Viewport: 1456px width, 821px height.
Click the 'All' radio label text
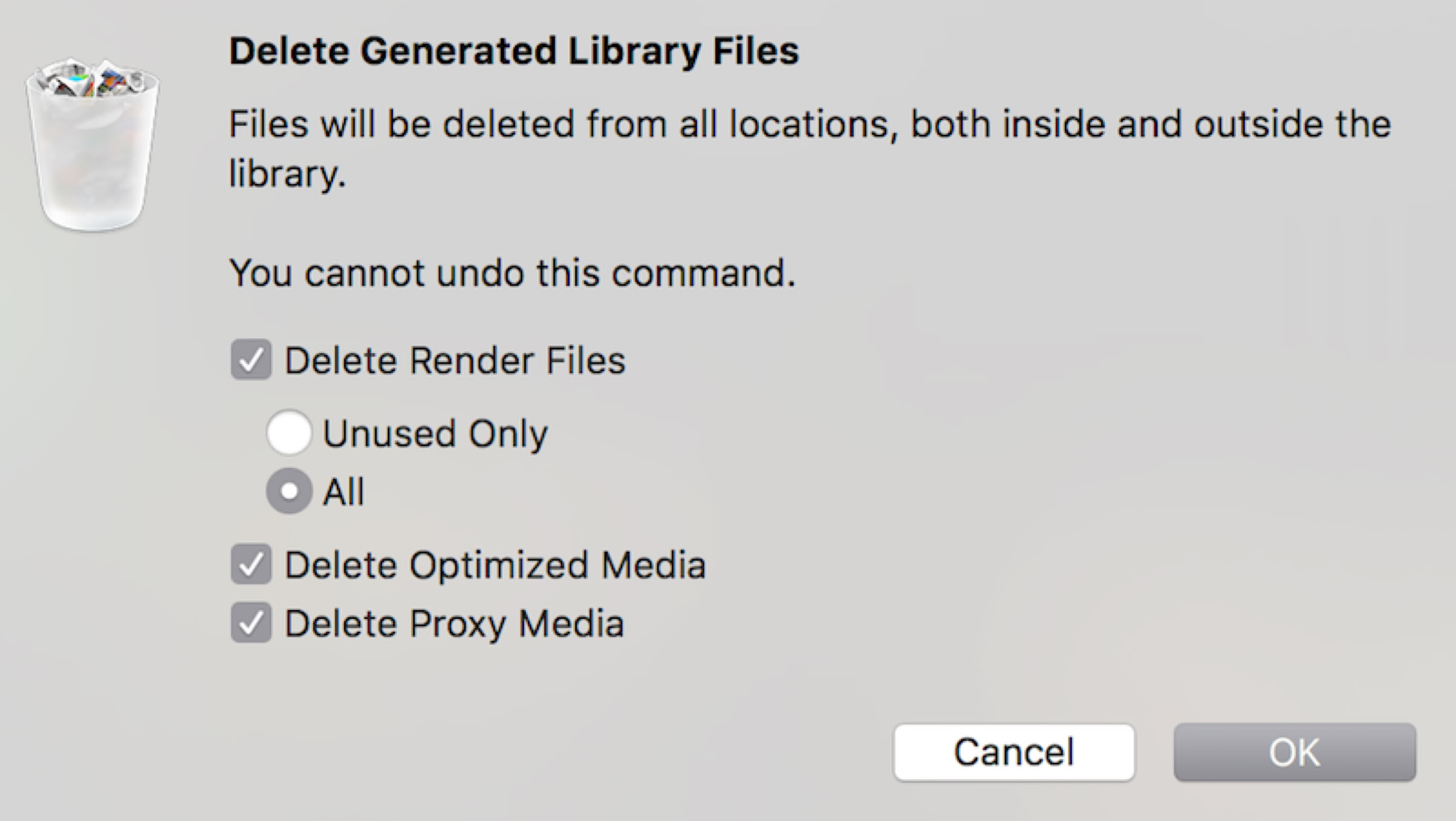343,492
